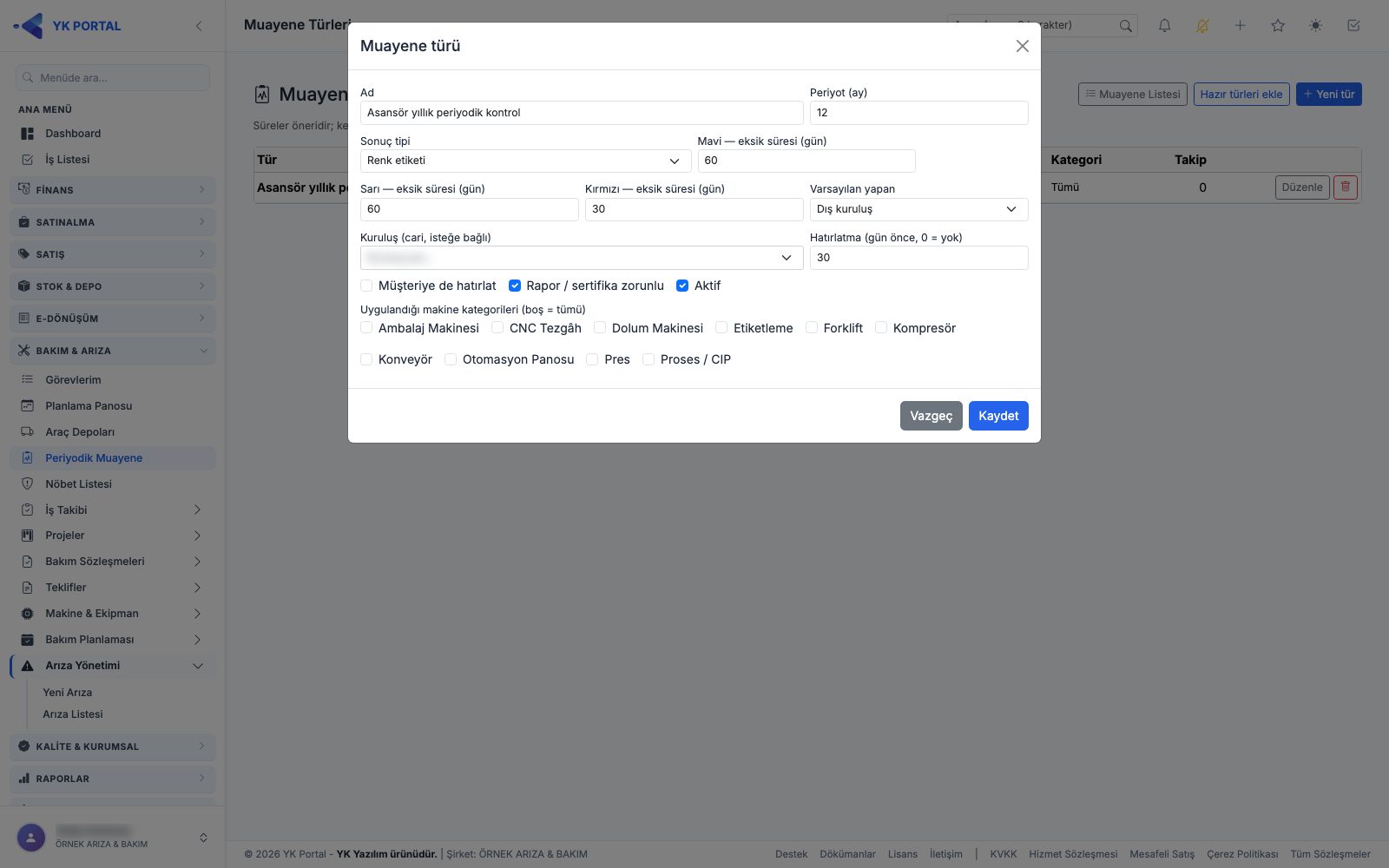Click the Ad input field

tap(582, 113)
